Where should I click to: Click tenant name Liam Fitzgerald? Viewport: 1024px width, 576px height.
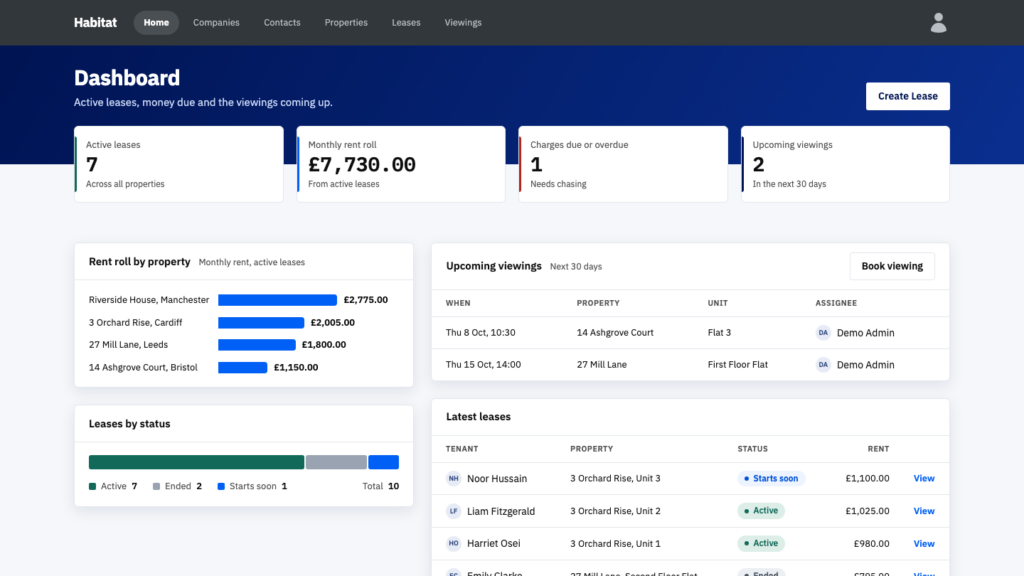pos(501,511)
